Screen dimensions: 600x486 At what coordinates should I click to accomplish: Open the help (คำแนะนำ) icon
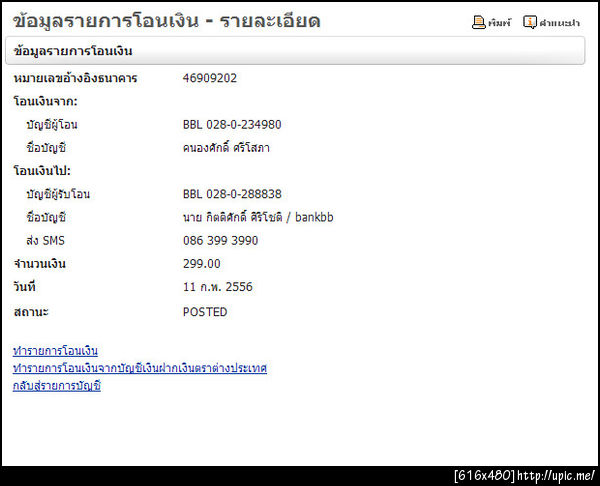point(530,22)
